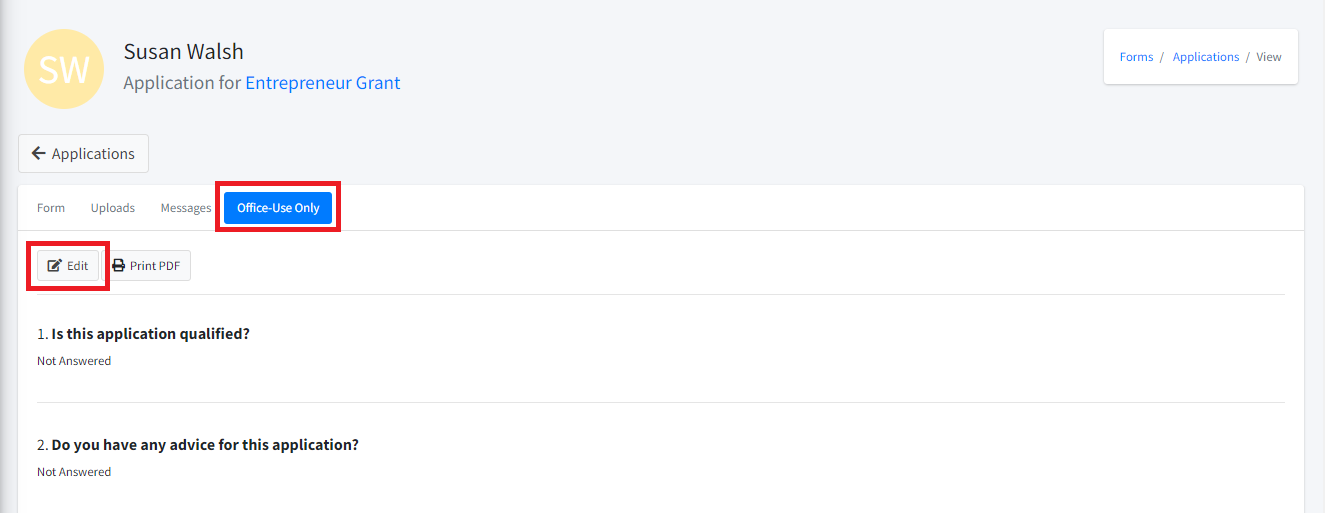
Task: Return via the Applications back button
Action: point(83,153)
